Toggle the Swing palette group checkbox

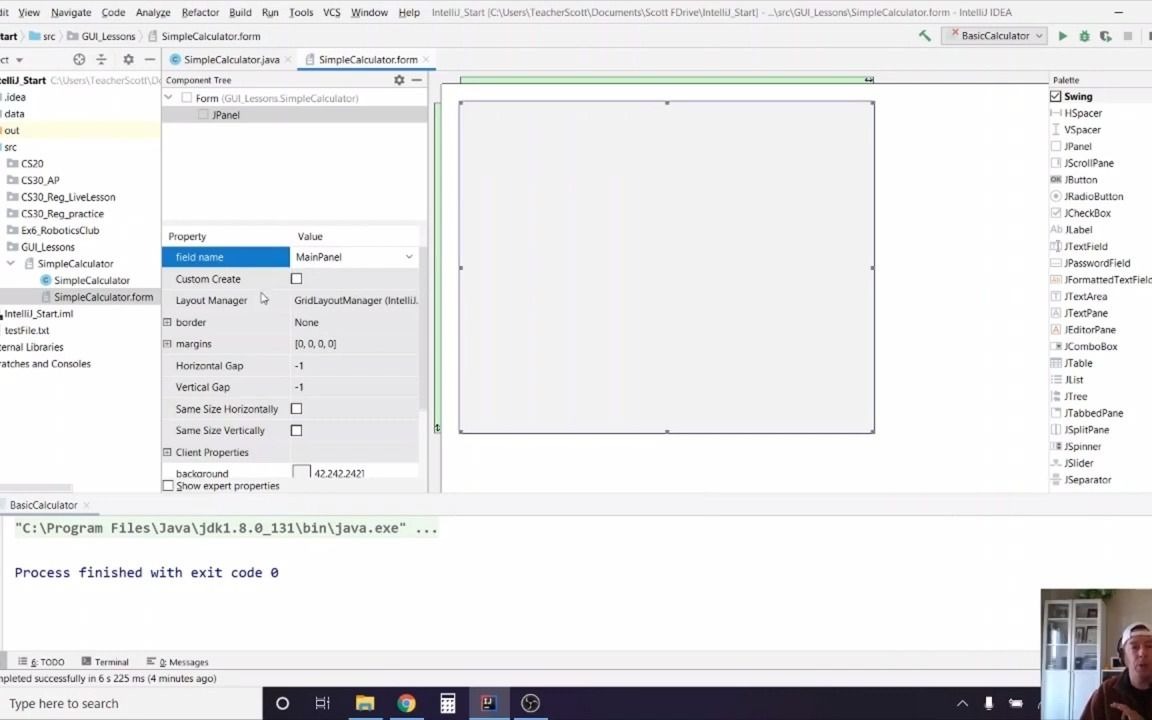1056,96
